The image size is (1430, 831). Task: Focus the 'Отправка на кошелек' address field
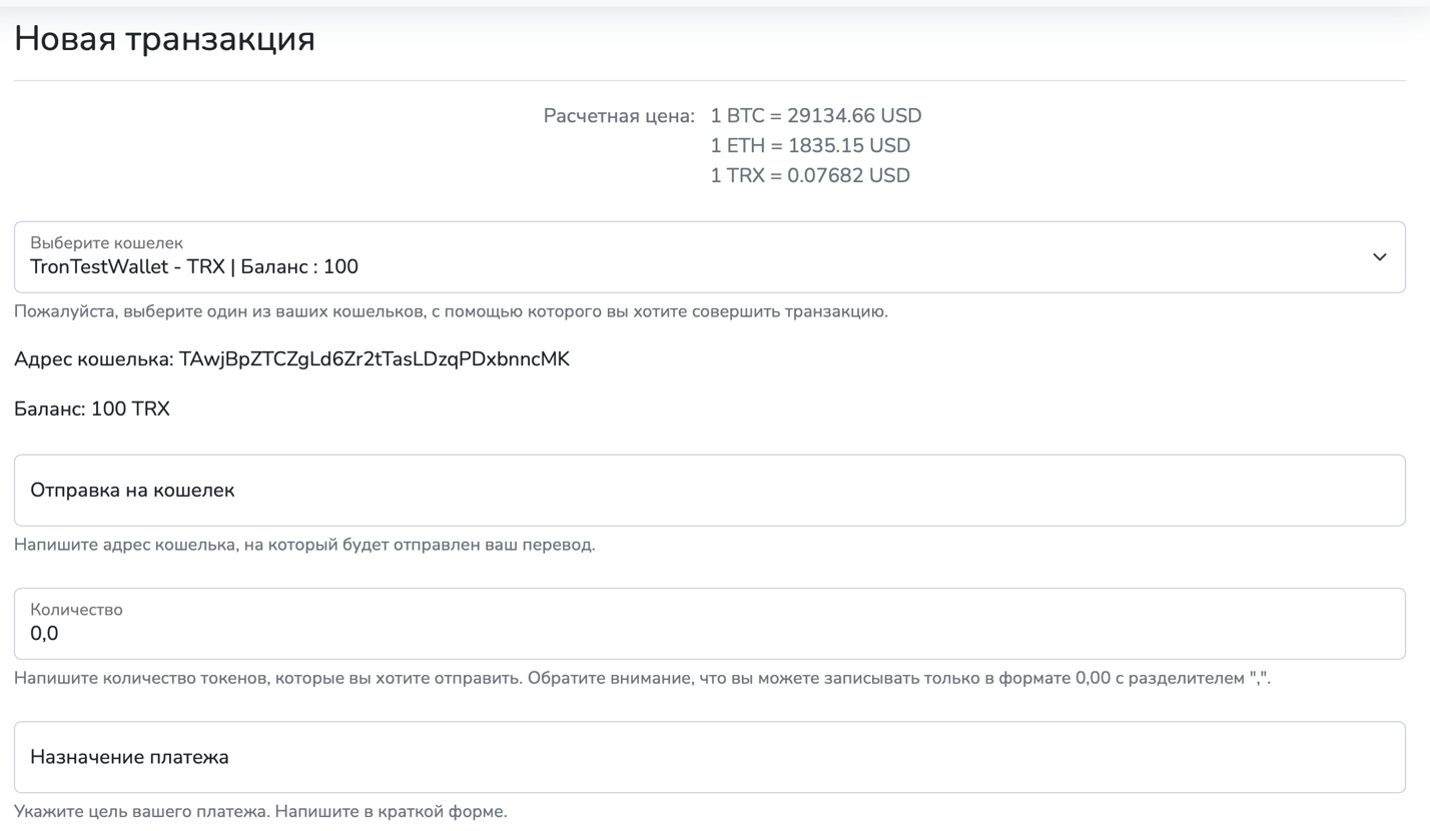709,491
